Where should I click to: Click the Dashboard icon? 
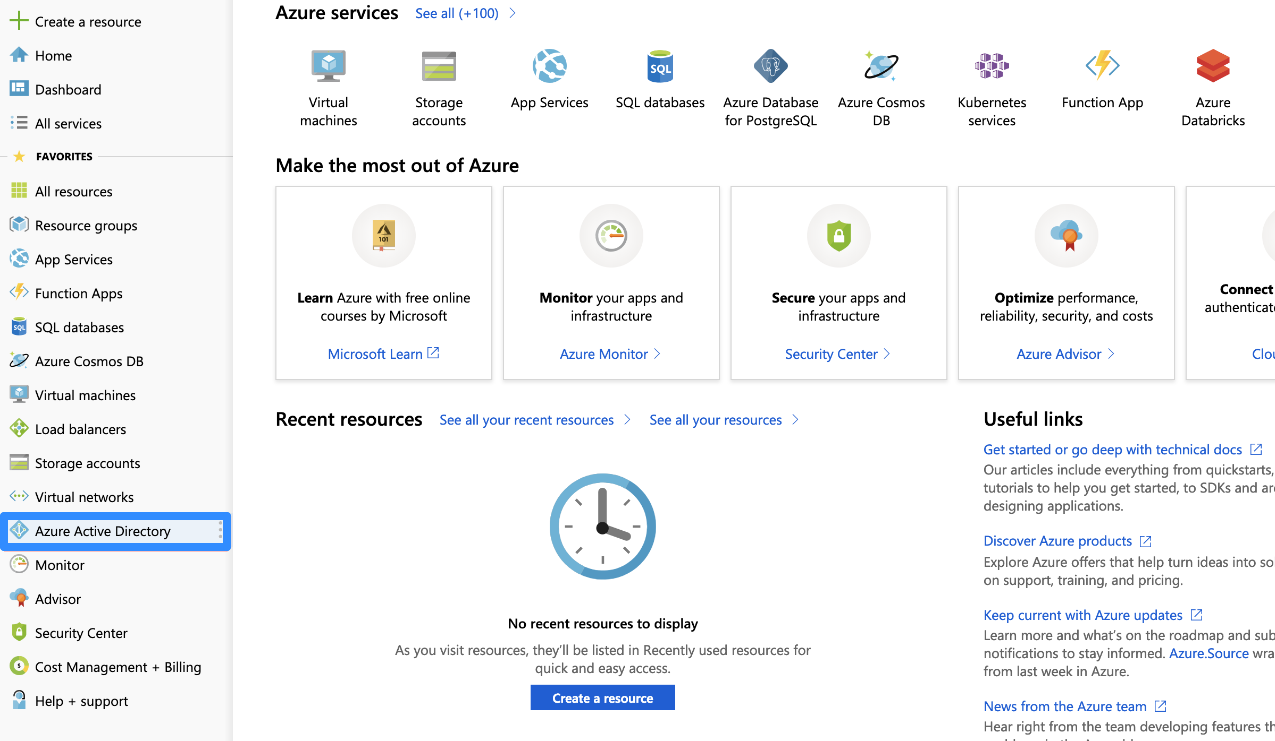point(18,89)
